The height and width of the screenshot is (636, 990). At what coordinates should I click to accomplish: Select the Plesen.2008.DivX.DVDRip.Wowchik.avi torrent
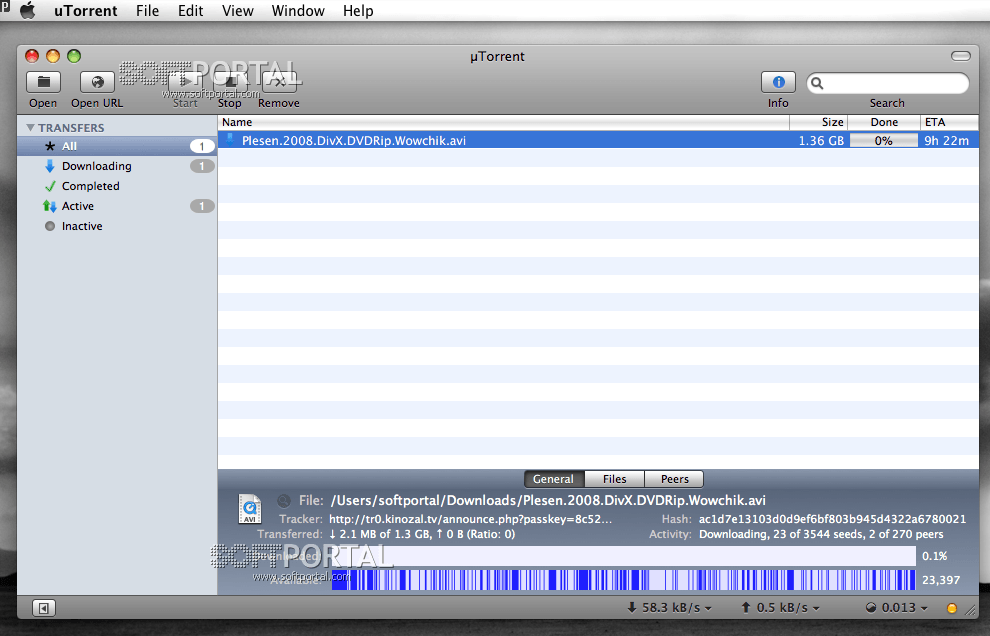click(599, 140)
